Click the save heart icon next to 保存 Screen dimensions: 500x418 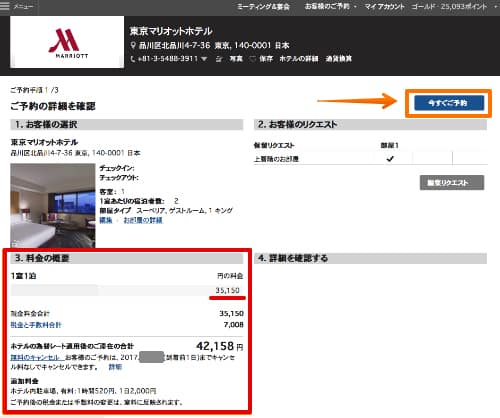pyautogui.click(x=252, y=59)
